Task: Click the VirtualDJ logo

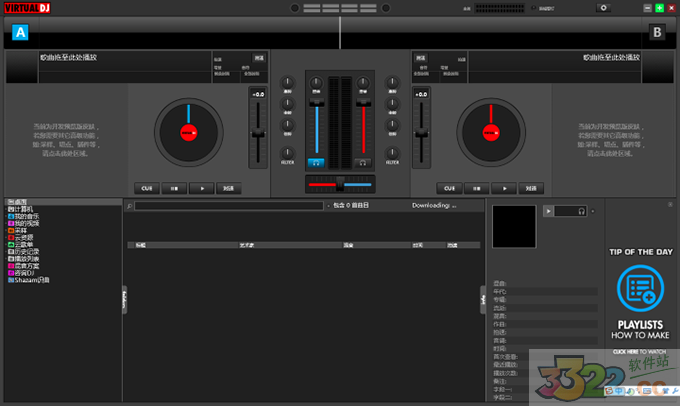Action: click(x=27, y=8)
